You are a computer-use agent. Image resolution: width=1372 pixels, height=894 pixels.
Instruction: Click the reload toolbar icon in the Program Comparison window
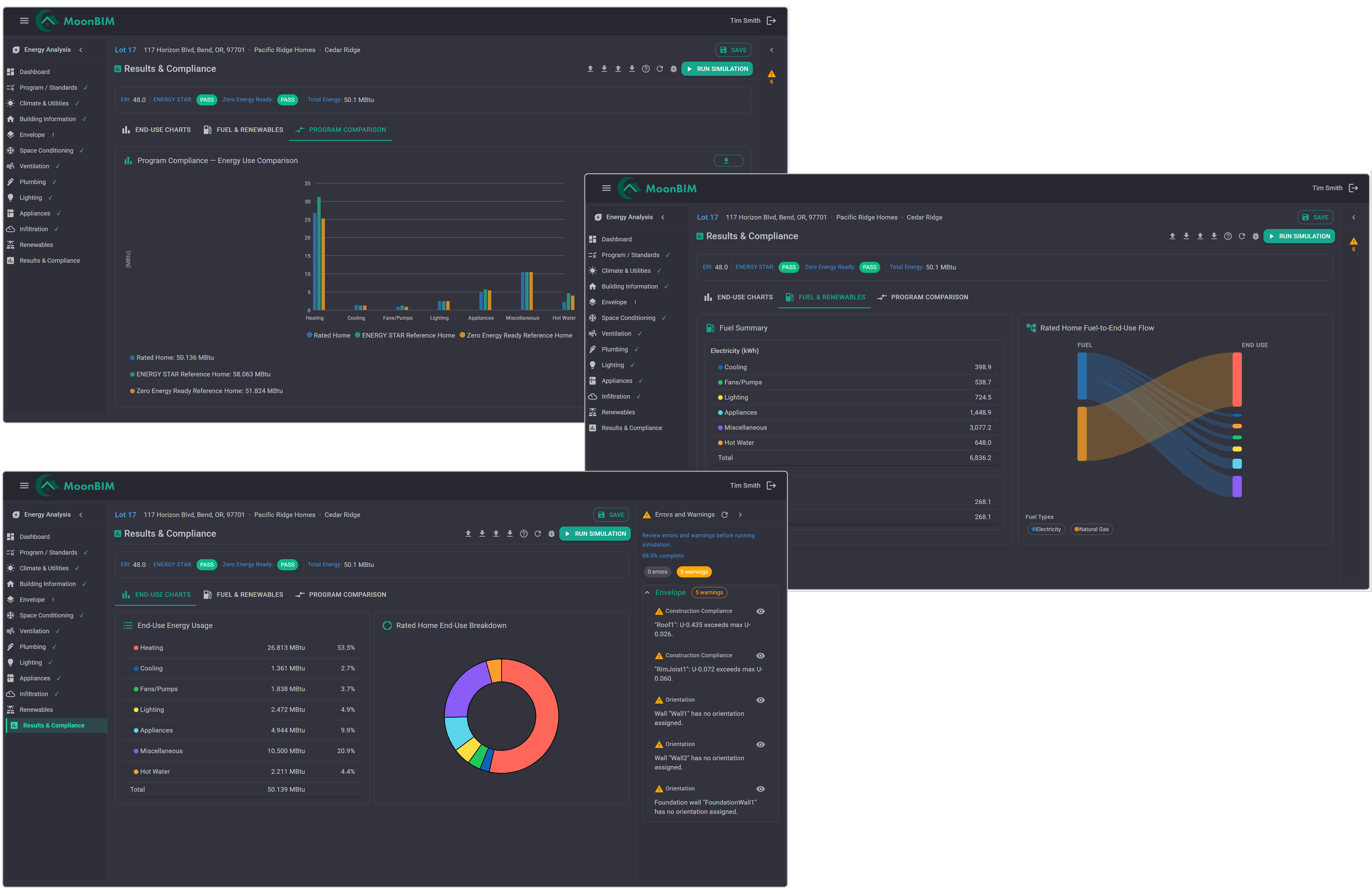pos(659,69)
